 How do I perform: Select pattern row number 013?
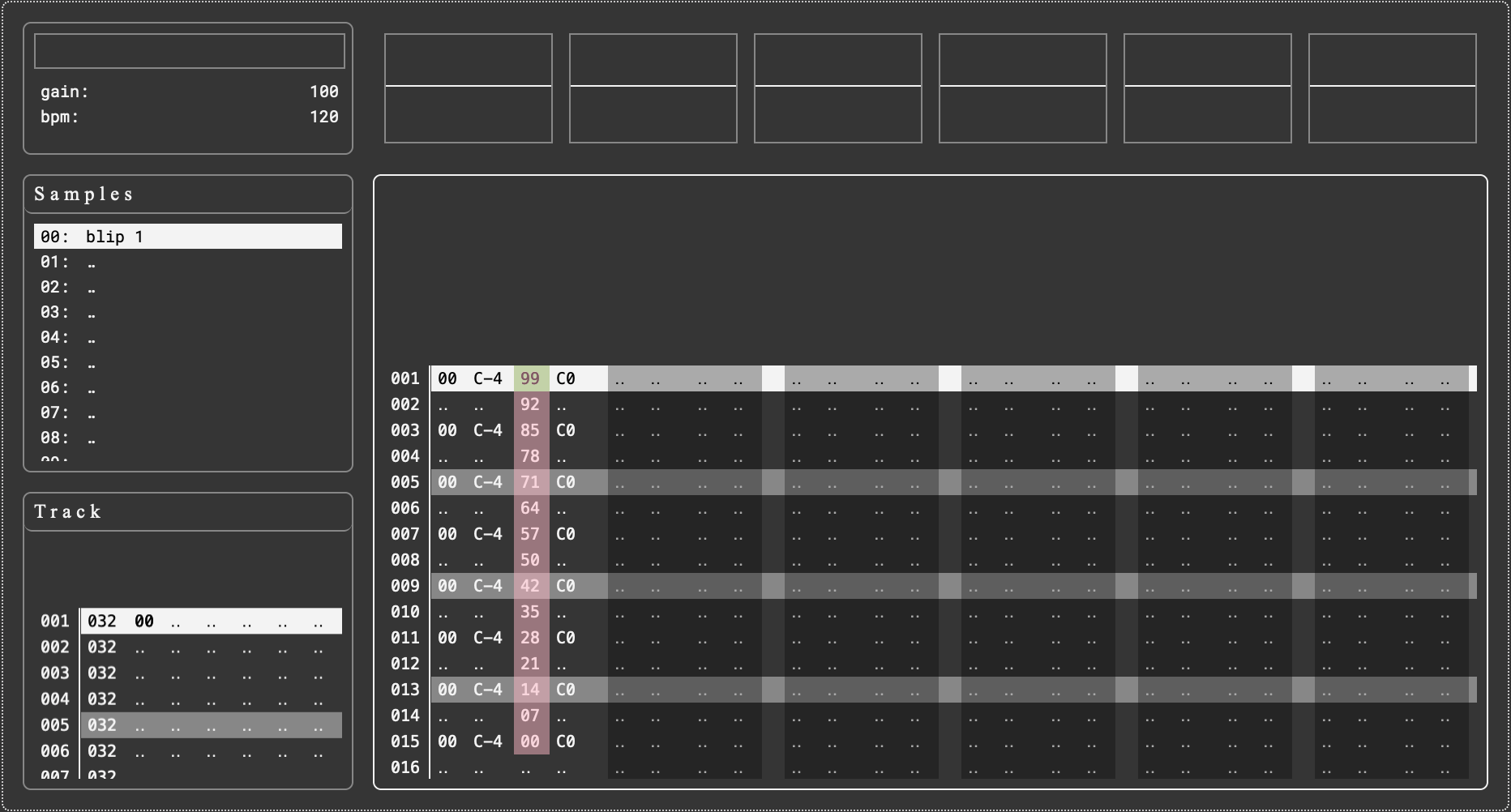405,690
